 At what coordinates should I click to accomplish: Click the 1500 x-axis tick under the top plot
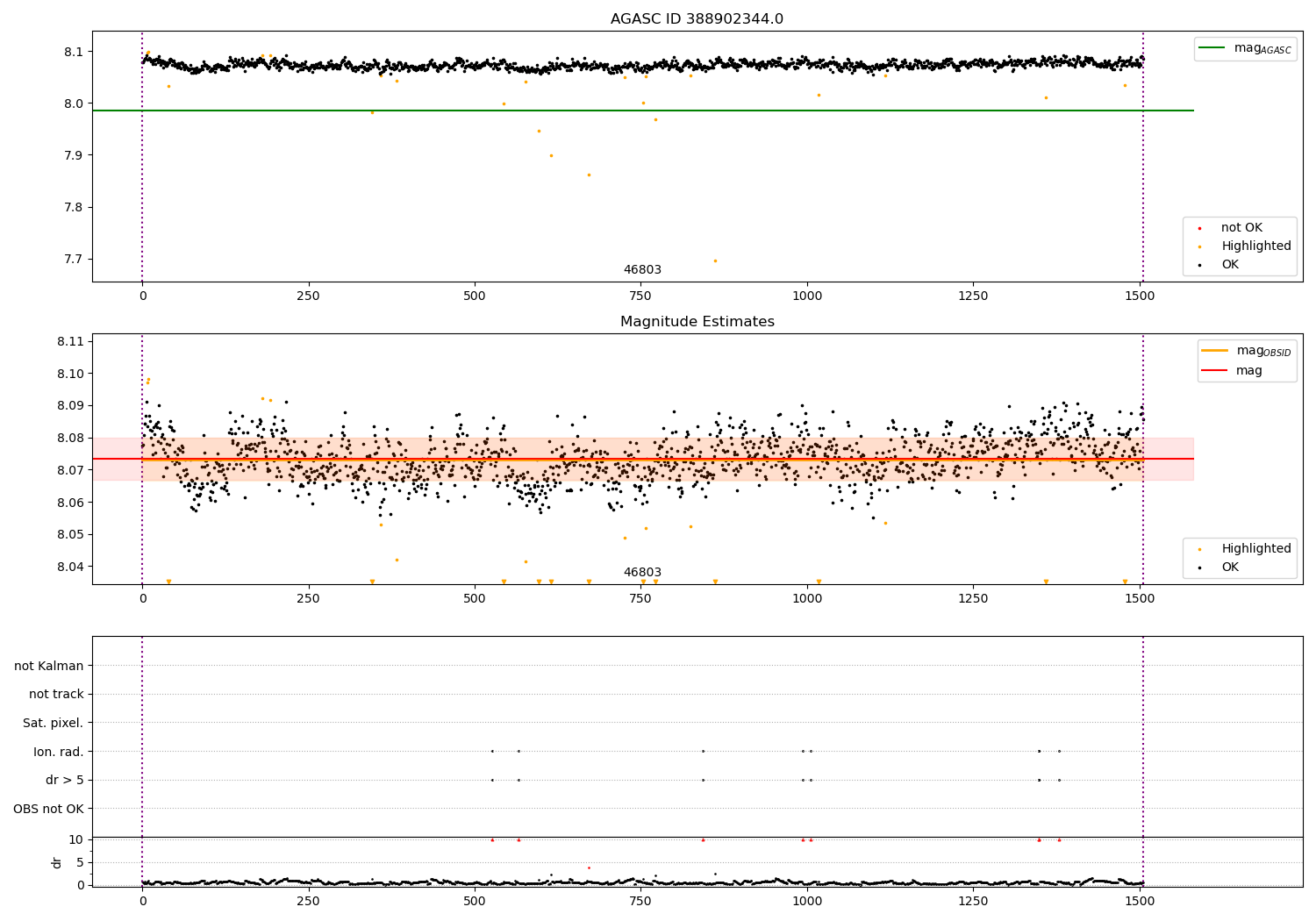pos(1140,296)
